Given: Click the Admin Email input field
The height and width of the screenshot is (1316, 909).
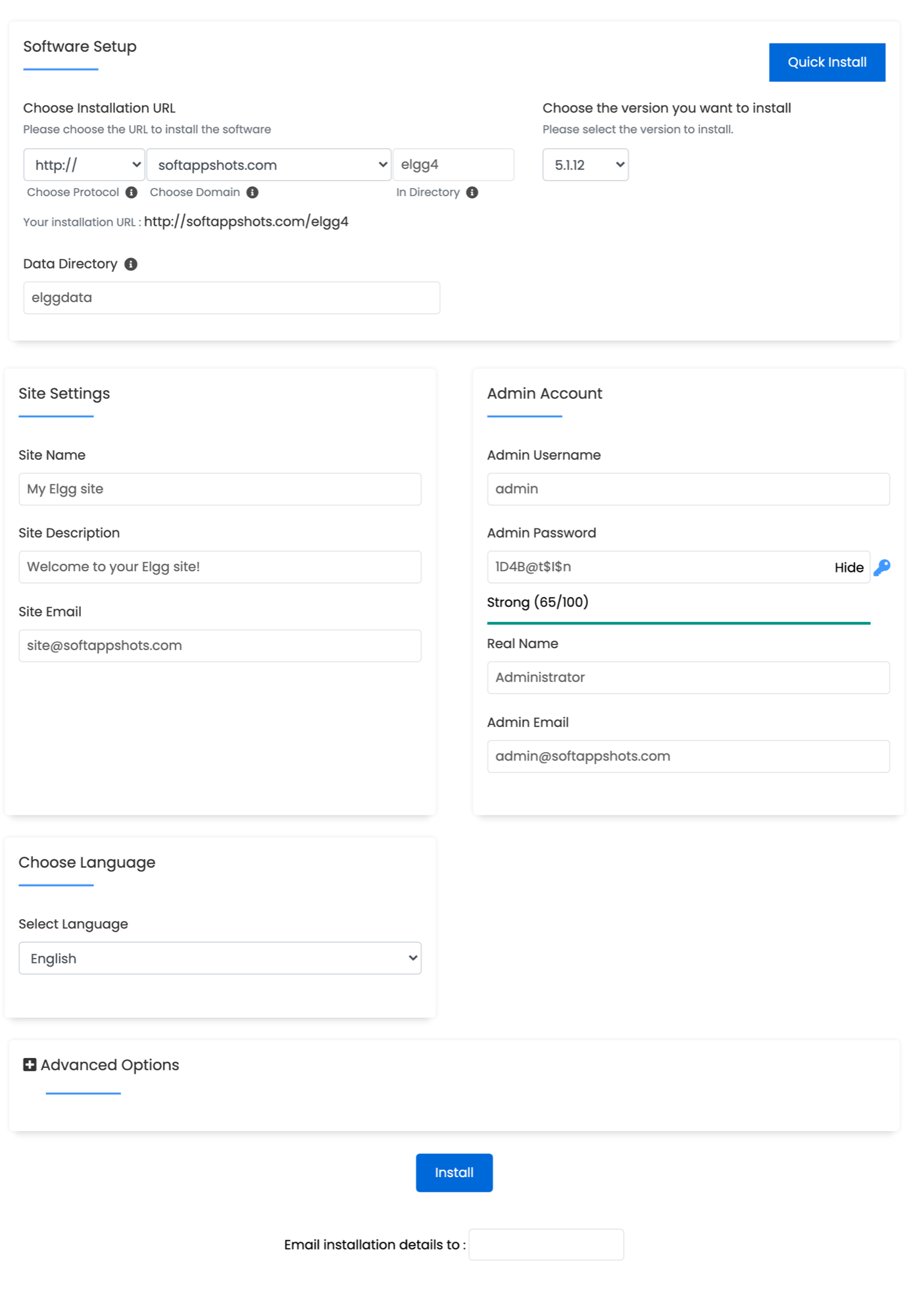Looking at the screenshot, I should point(688,757).
